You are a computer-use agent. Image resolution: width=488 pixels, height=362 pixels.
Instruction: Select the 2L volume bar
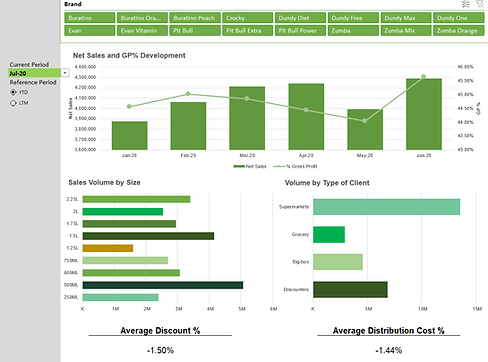point(123,212)
